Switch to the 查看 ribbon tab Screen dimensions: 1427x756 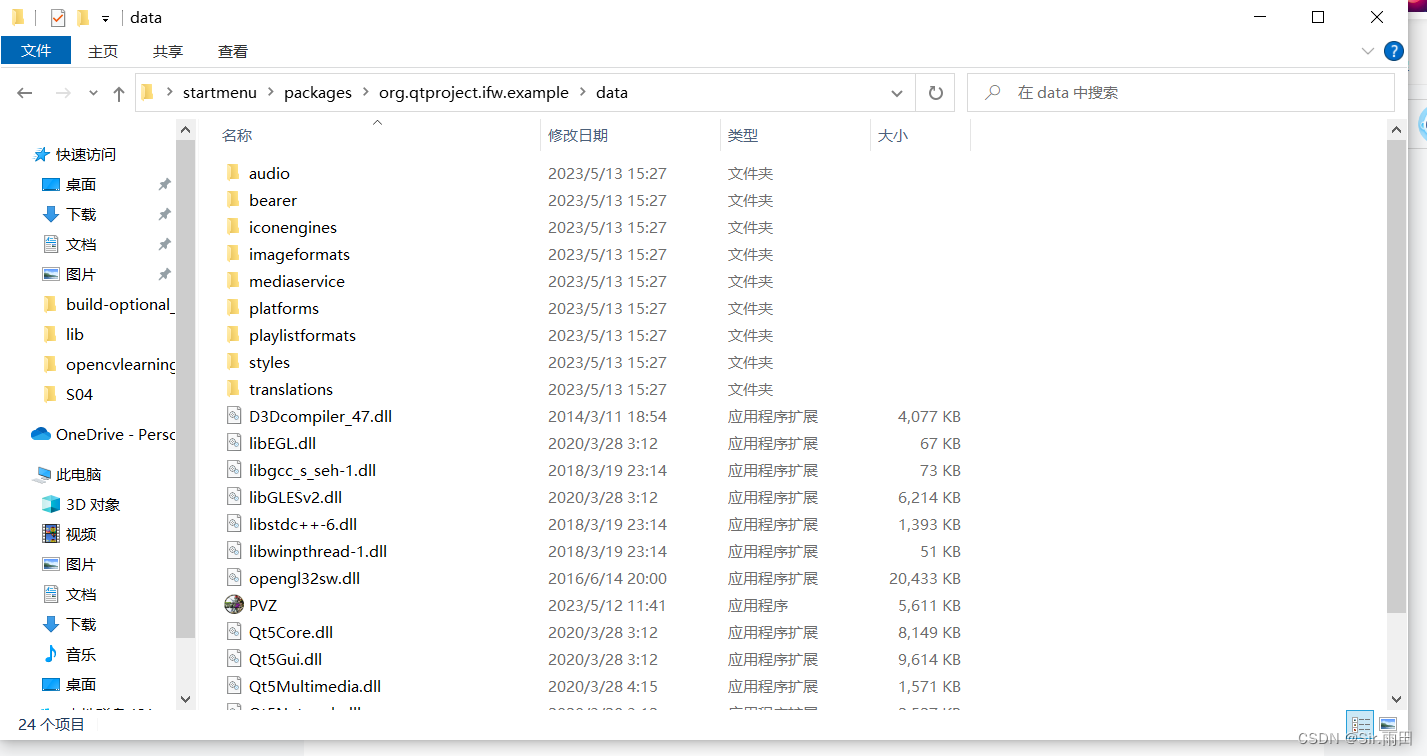[232, 51]
